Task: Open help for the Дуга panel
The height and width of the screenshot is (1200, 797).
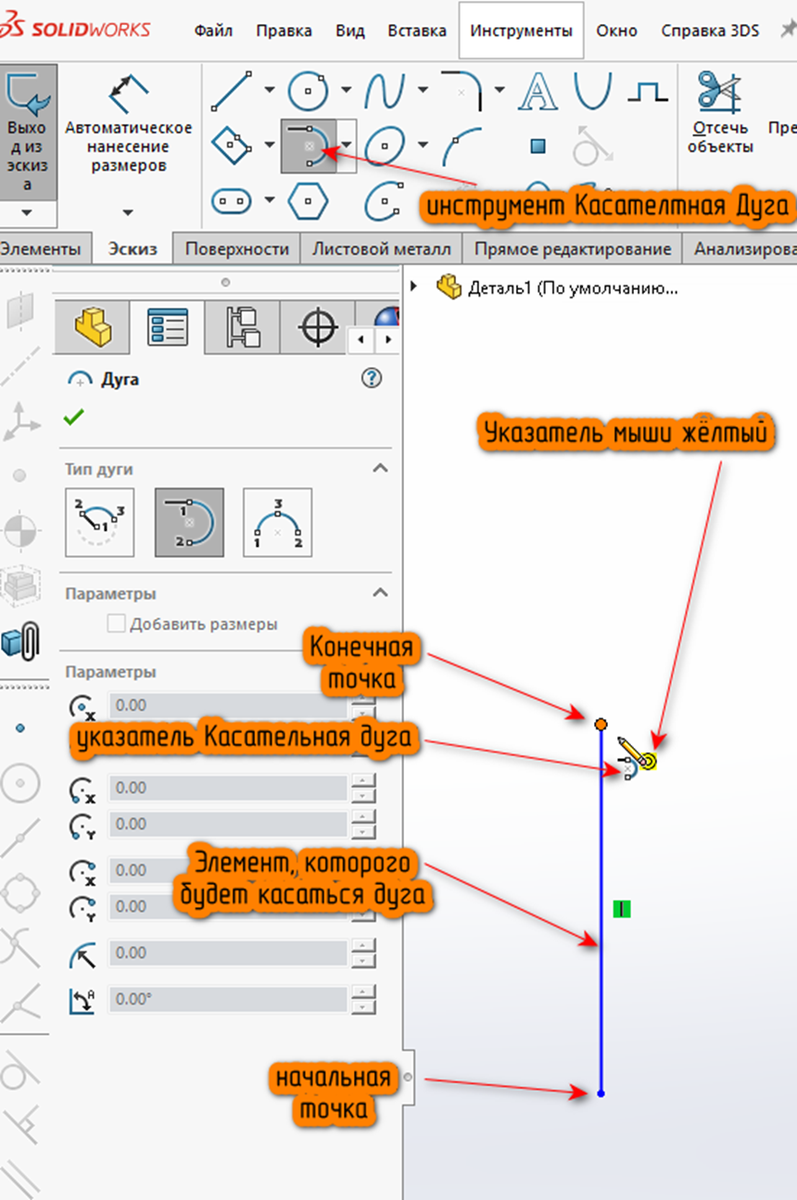Action: coord(372,378)
